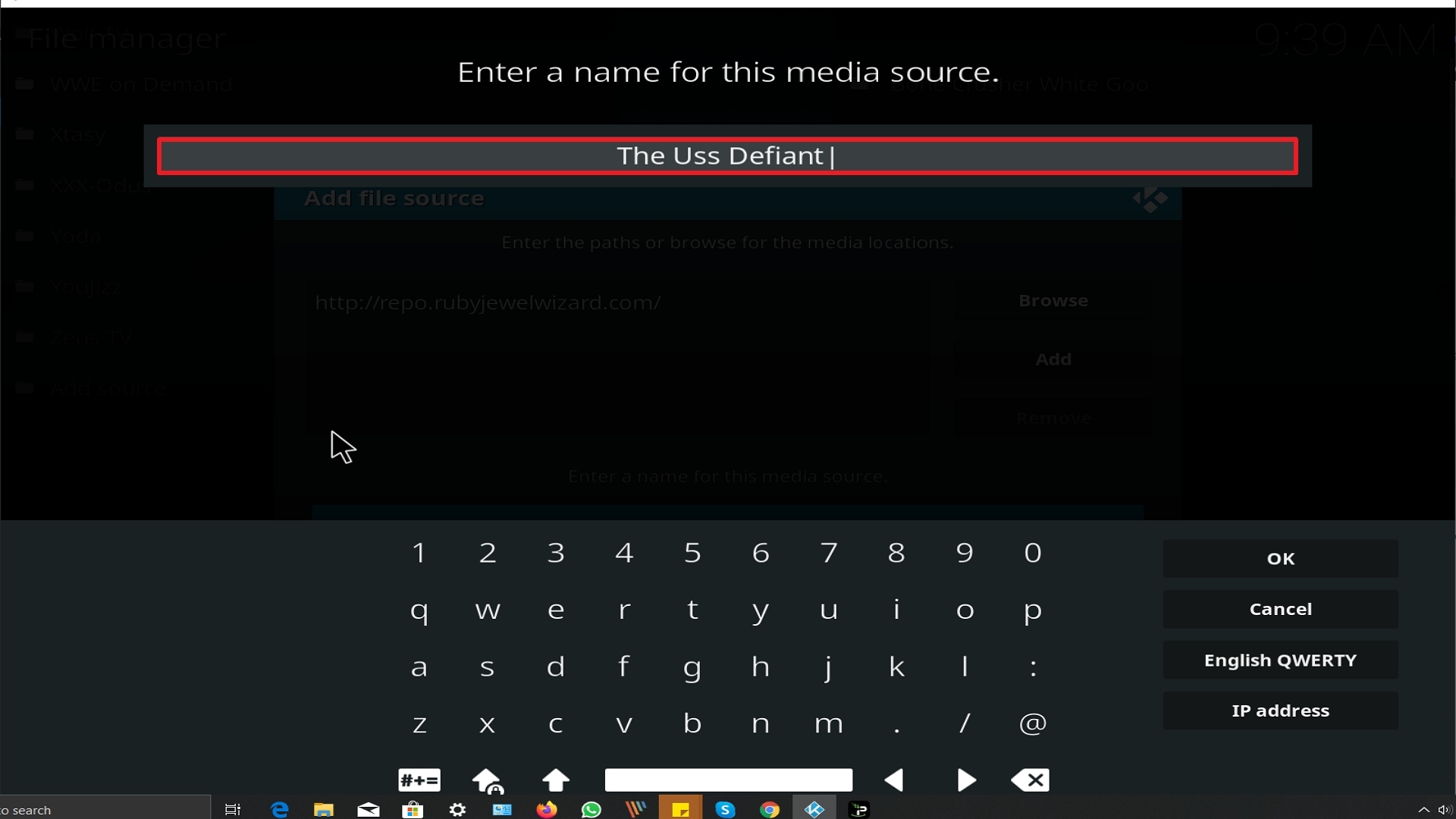Change the English QWERTY keyboard layout
Image resolution: width=1456 pixels, height=819 pixels.
tap(1280, 661)
